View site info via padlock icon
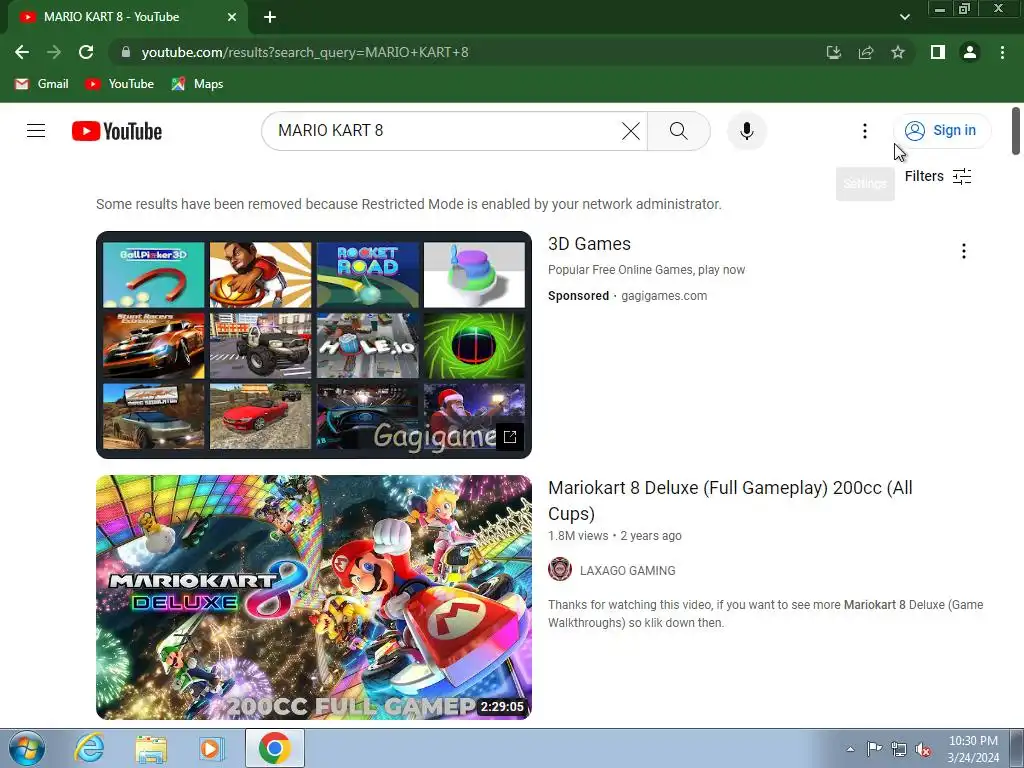Image resolution: width=1024 pixels, height=768 pixels. coord(126,52)
